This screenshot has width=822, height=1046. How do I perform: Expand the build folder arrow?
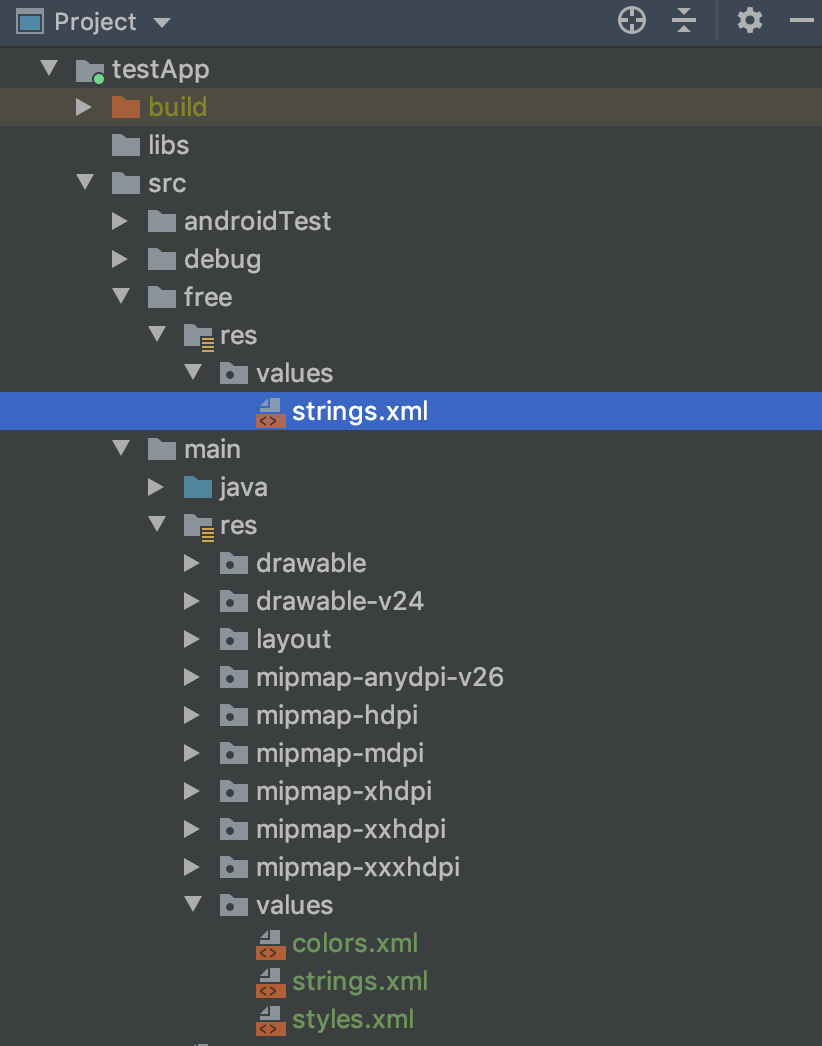pos(83,107)
